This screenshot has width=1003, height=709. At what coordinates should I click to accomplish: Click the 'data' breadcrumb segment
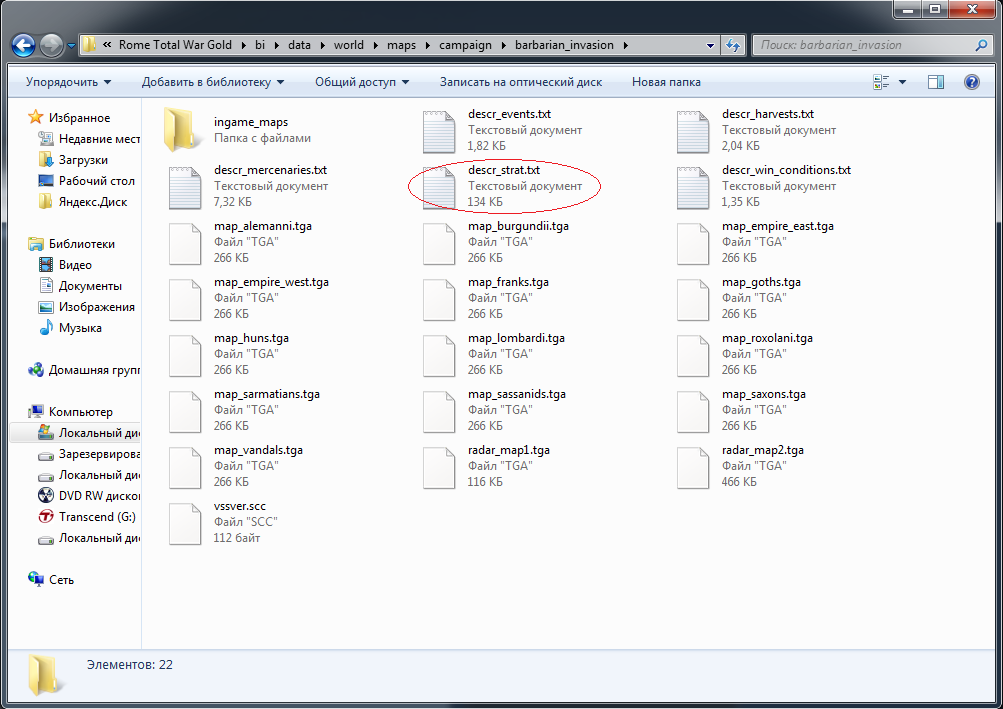coord(299,45)
